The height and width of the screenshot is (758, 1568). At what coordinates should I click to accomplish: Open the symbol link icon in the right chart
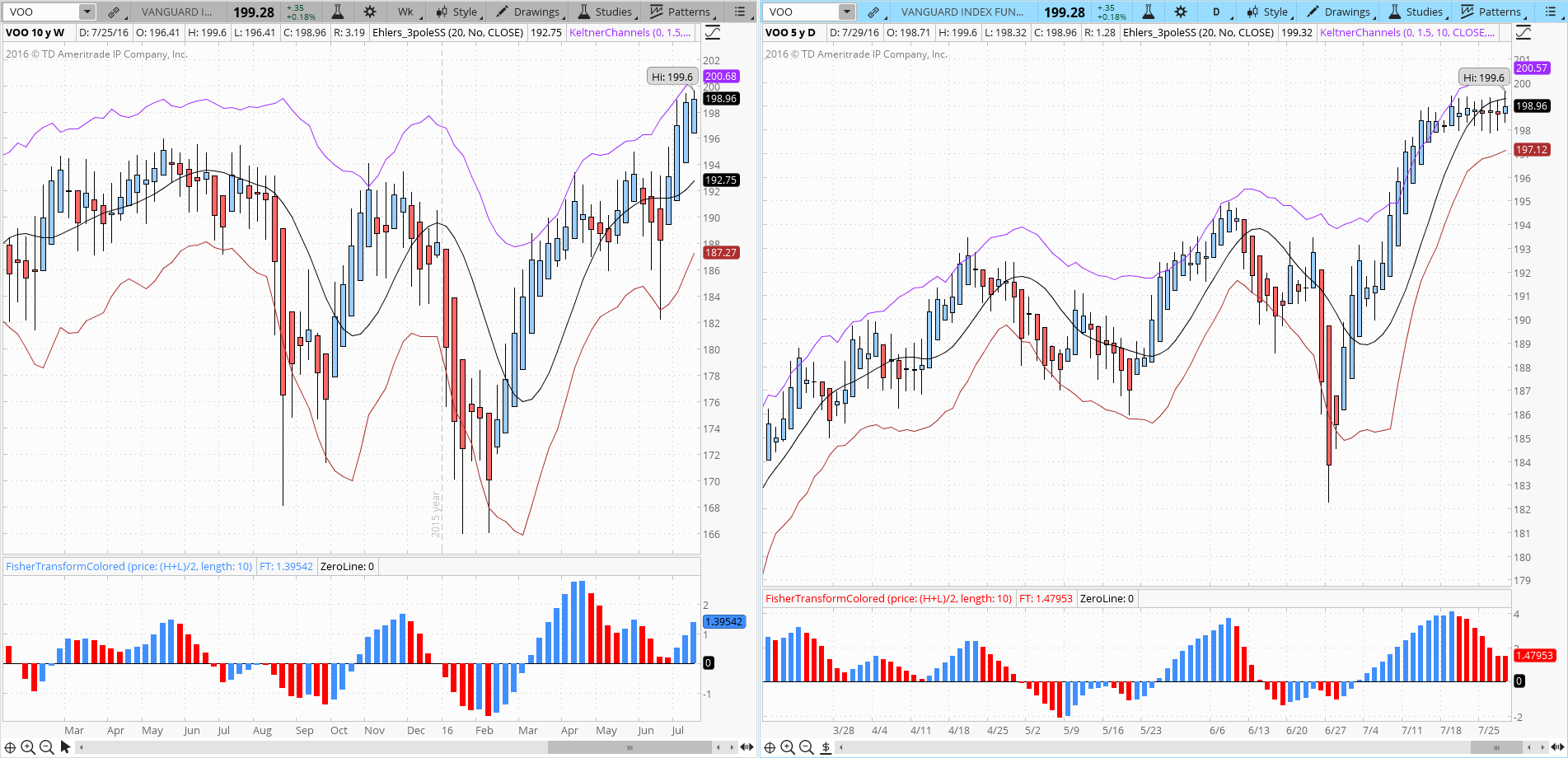873,12
